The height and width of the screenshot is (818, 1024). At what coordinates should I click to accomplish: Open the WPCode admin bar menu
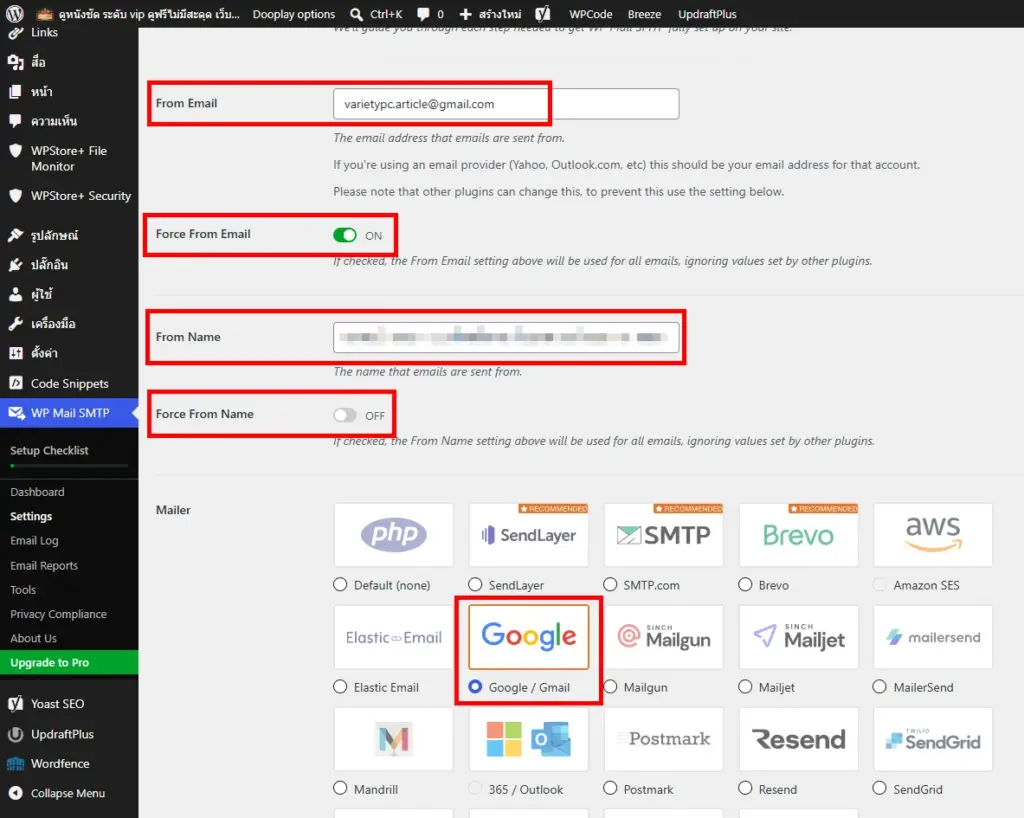pos(590,14)
